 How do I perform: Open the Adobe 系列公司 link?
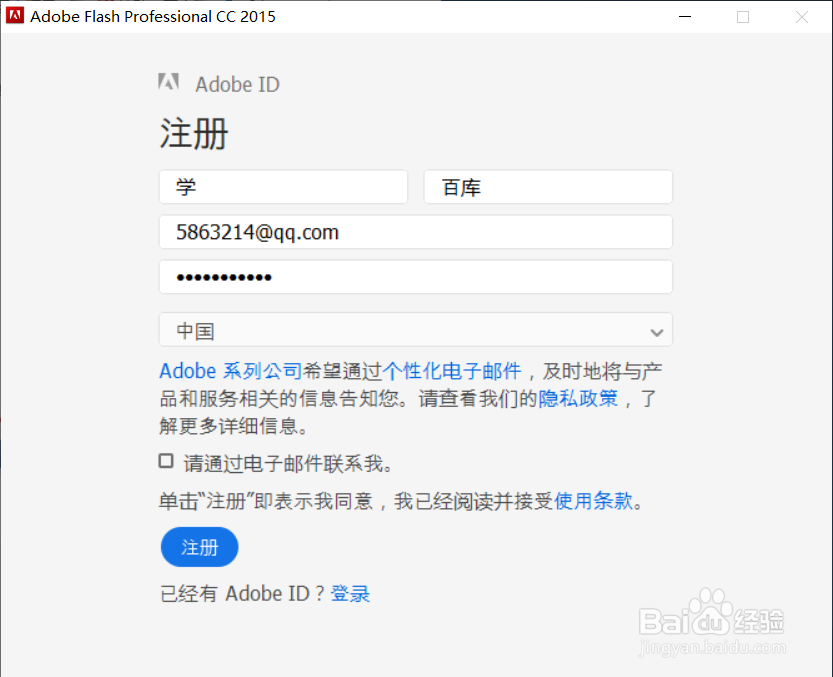[231, 371]
